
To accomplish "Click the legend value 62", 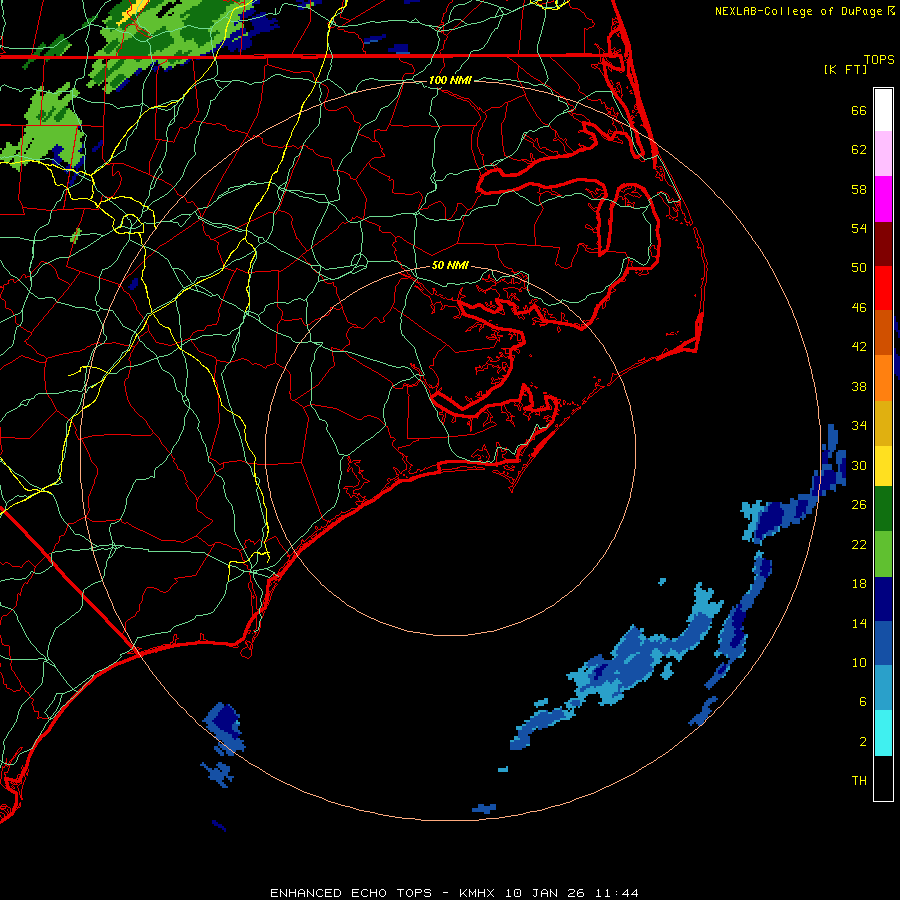I will [859, 150].
